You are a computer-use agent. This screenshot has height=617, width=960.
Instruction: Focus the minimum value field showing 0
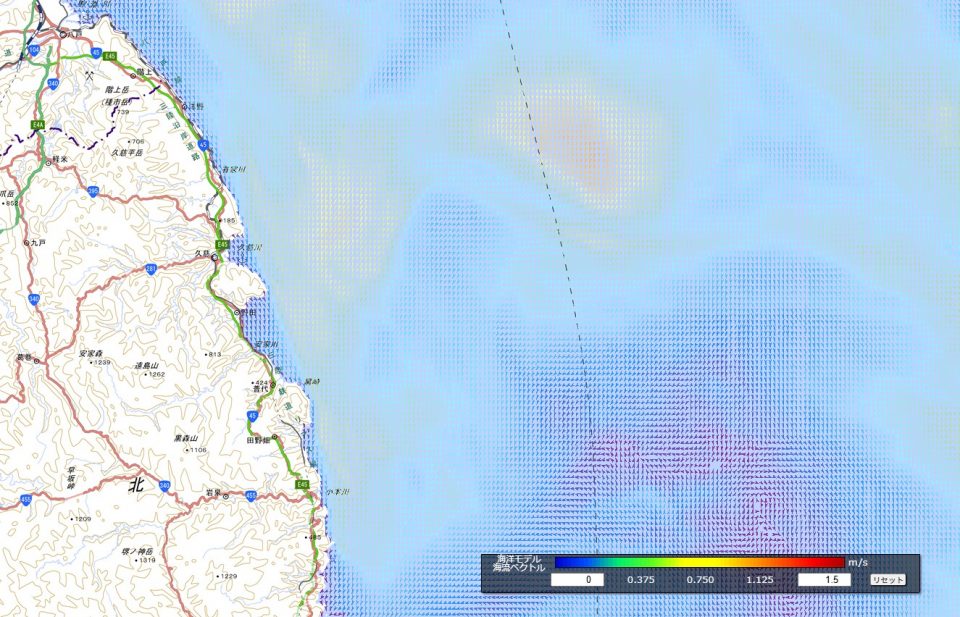pyautogui.click(x=577, y=580)
